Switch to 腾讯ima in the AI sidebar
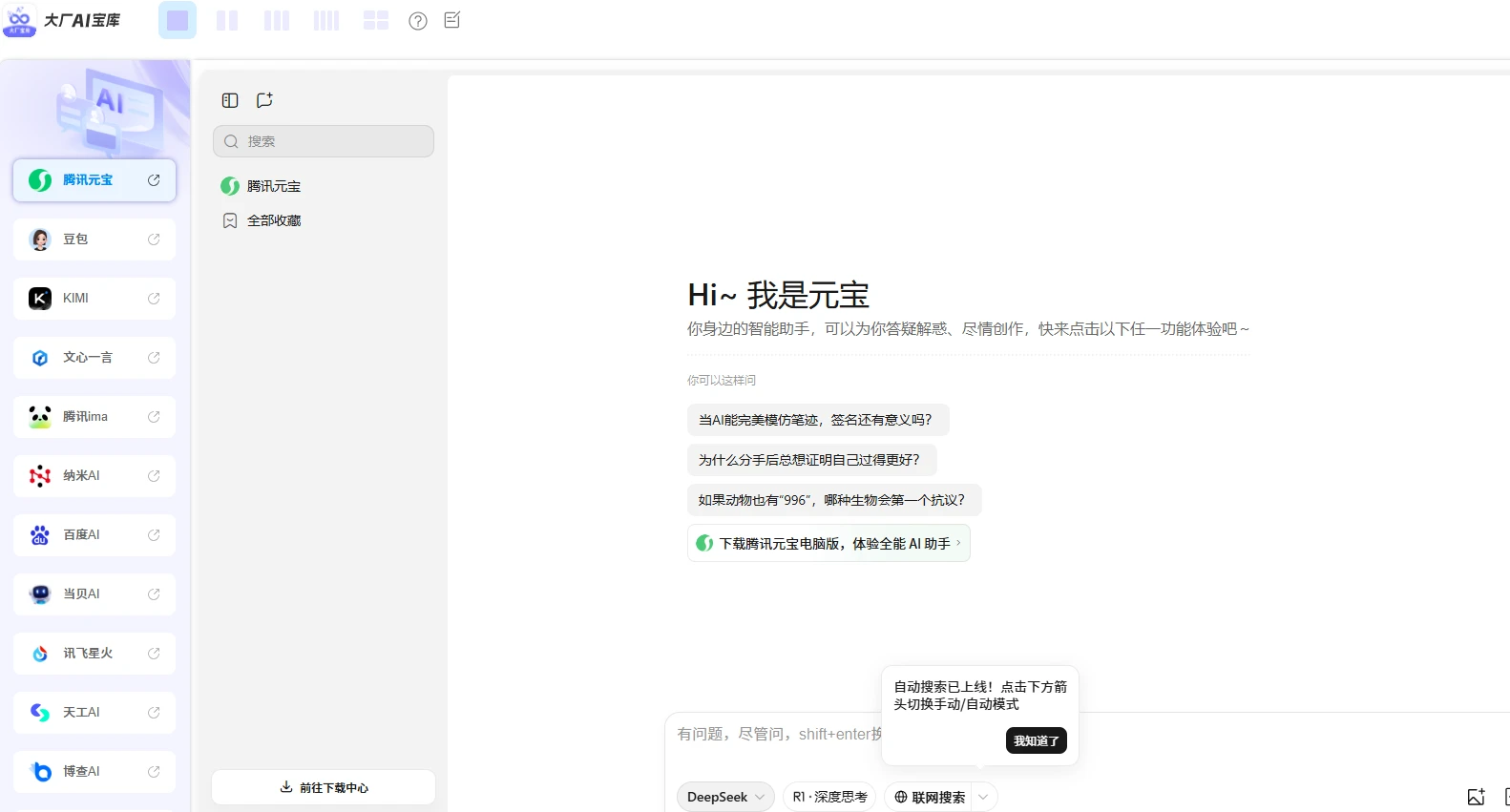Image resolution: width=1510 pixels, height=812 pixels. pyautogui.click(x=94, y=417)
